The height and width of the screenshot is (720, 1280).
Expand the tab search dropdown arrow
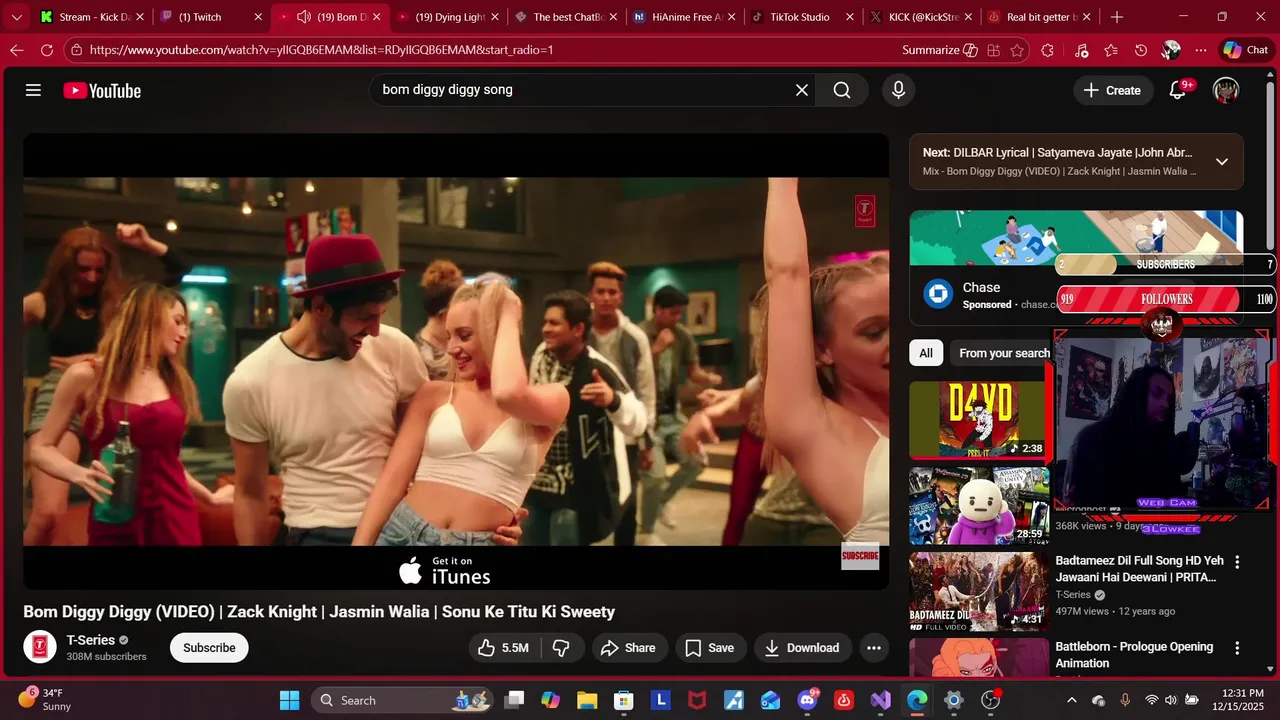[16, 17]
